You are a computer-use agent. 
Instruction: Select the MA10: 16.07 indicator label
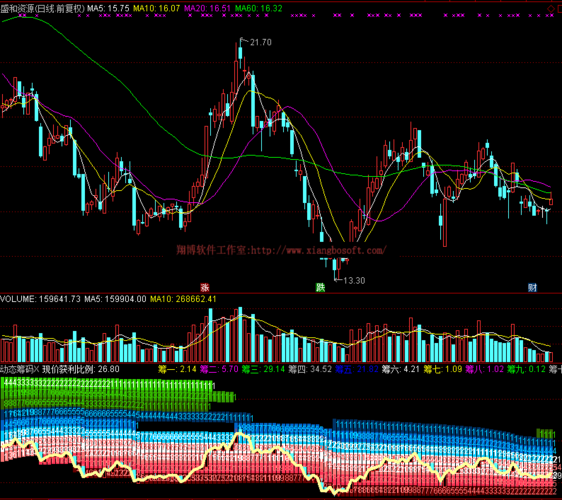click(x=156, y=8)
